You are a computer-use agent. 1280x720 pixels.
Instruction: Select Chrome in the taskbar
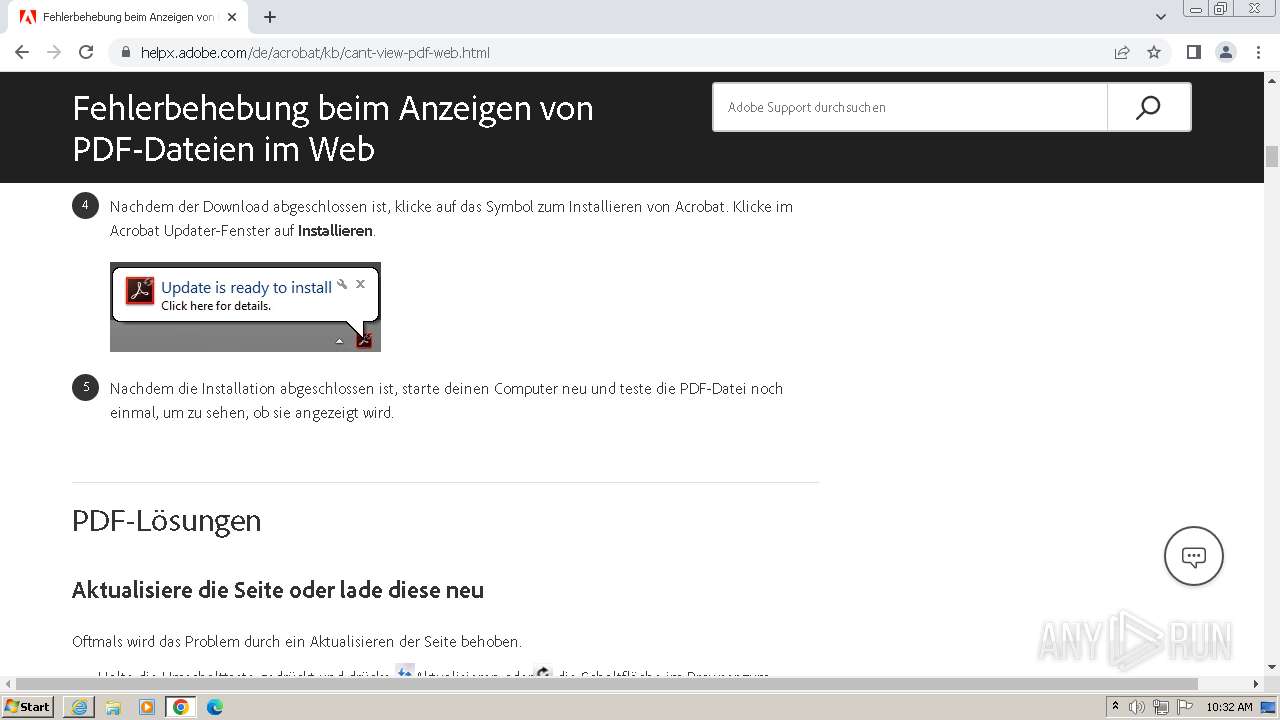[181, 707]
